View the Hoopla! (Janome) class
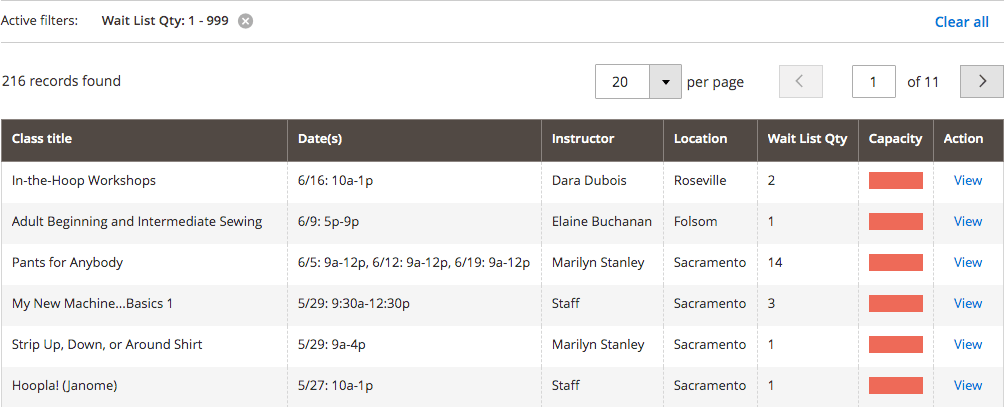Screen dimensions: 1005x407 [x=967, y=385]
